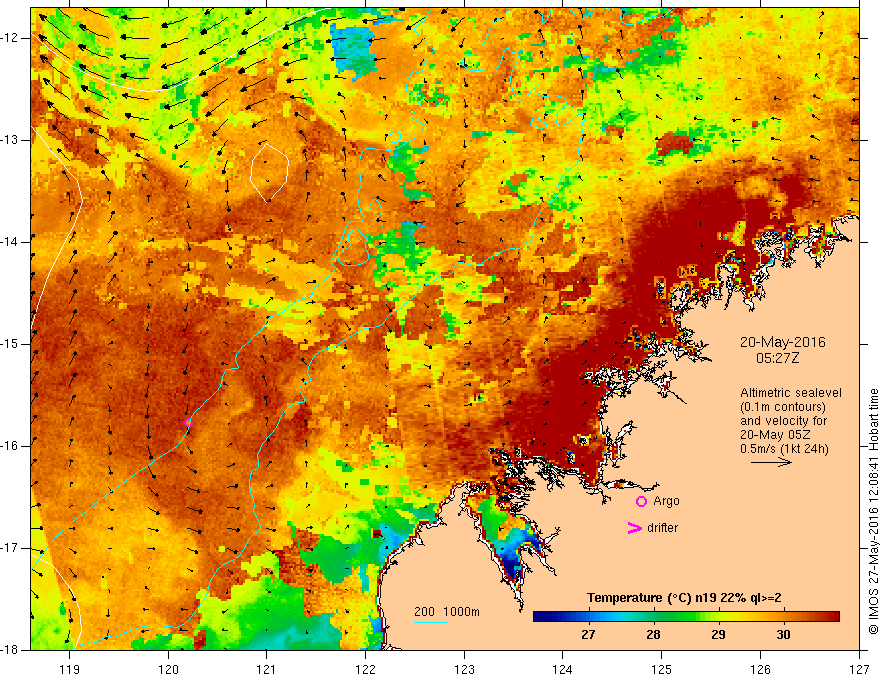This screenshot has height=680, width=880.
Task: Click the cyan 200/1000m contour legend line
Action: 430,622
